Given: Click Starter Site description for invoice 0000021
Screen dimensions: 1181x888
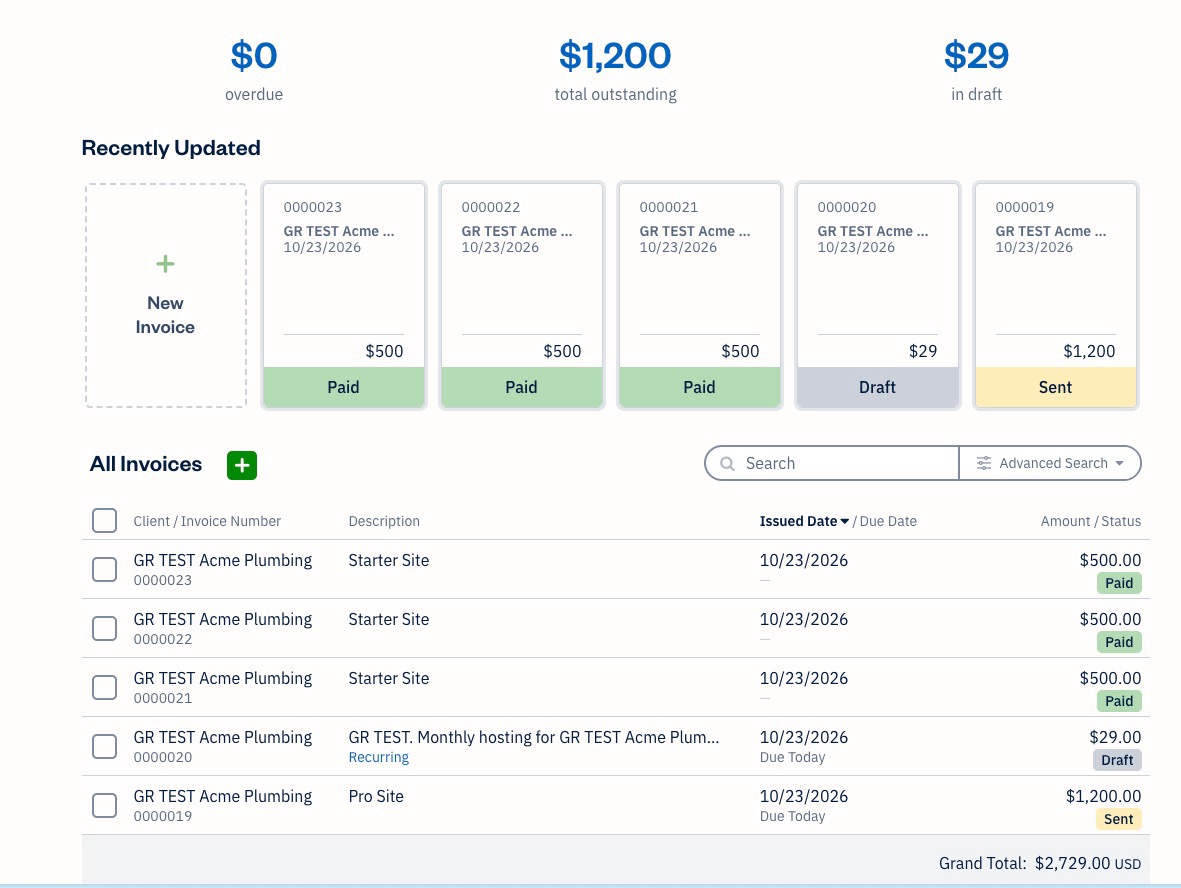Looking at the screenshot, I should (389, 678).
